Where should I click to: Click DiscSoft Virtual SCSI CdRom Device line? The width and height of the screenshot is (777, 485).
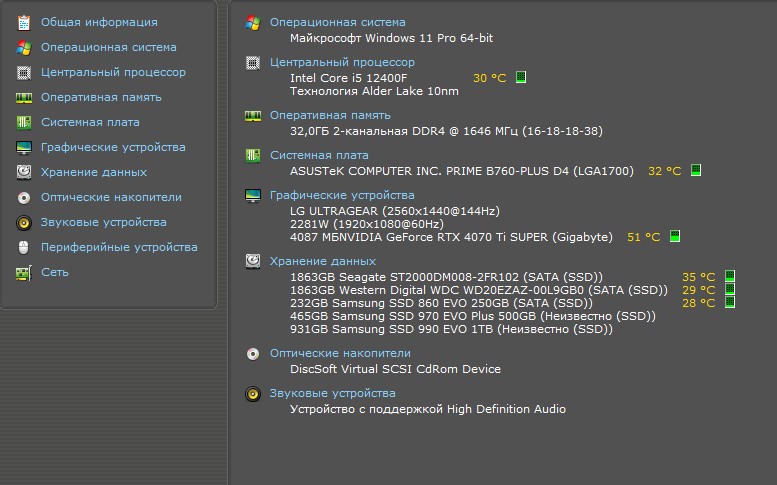click(395, 369)
